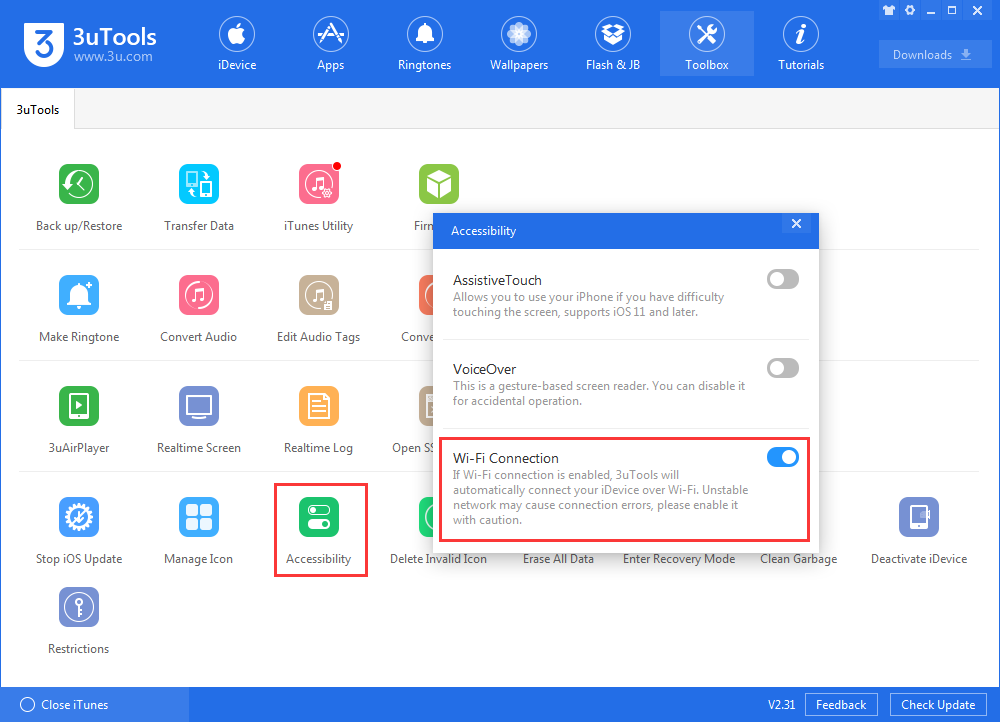Select the Toolbox section
Image resolution: width=1000 pixels, height=722 pixels.
point(707,43)
